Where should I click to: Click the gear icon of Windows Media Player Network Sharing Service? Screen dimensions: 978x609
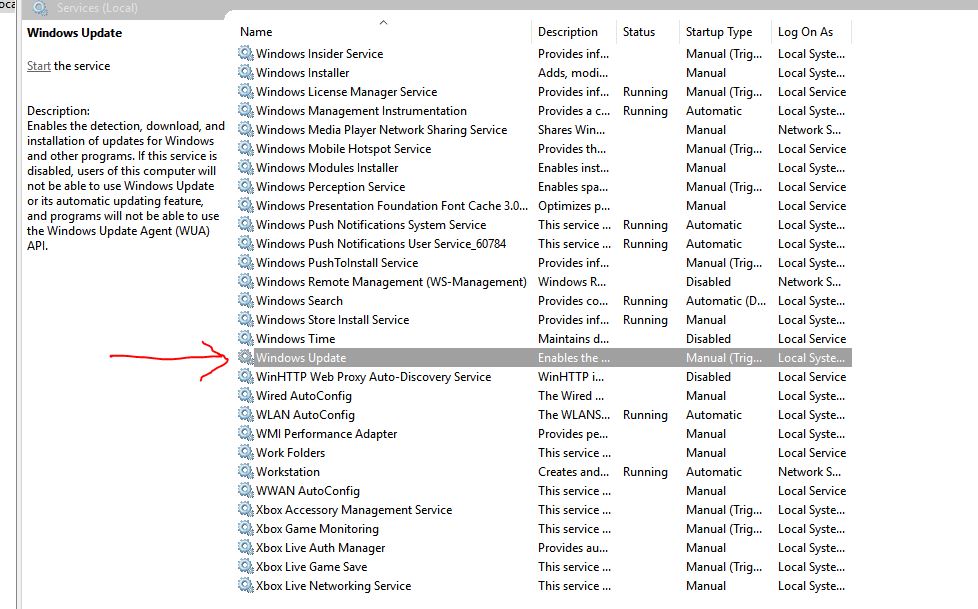pos(246,129)
